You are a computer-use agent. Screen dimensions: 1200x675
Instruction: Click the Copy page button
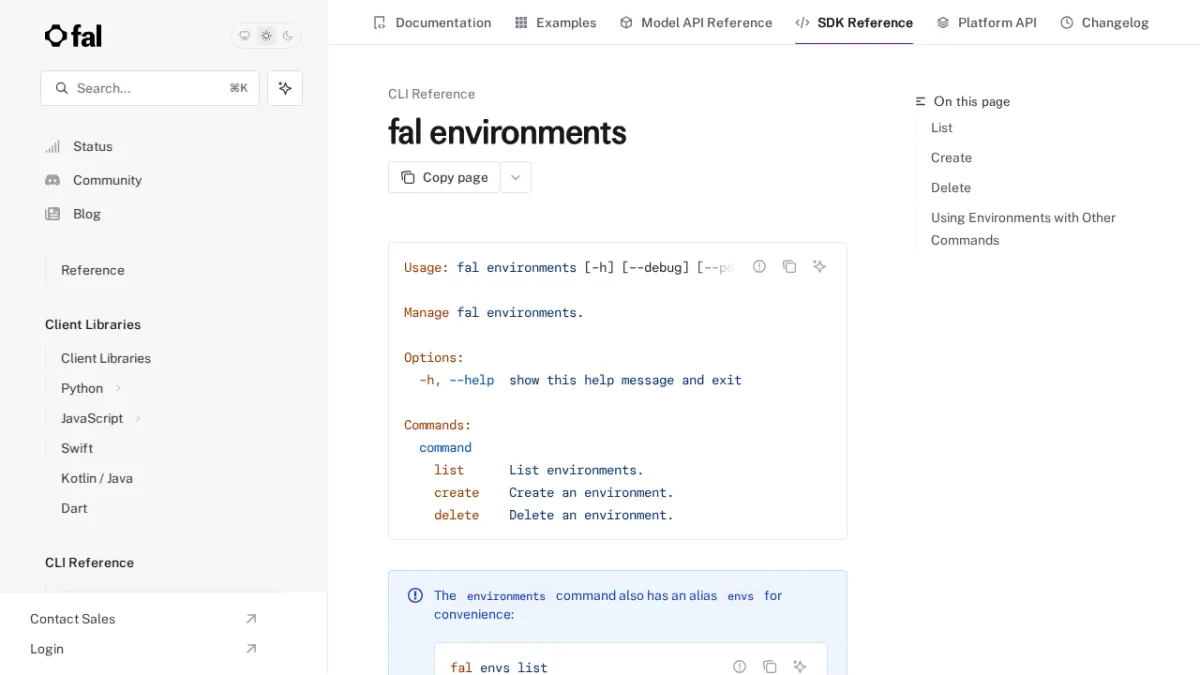click(x=444, y=177)
